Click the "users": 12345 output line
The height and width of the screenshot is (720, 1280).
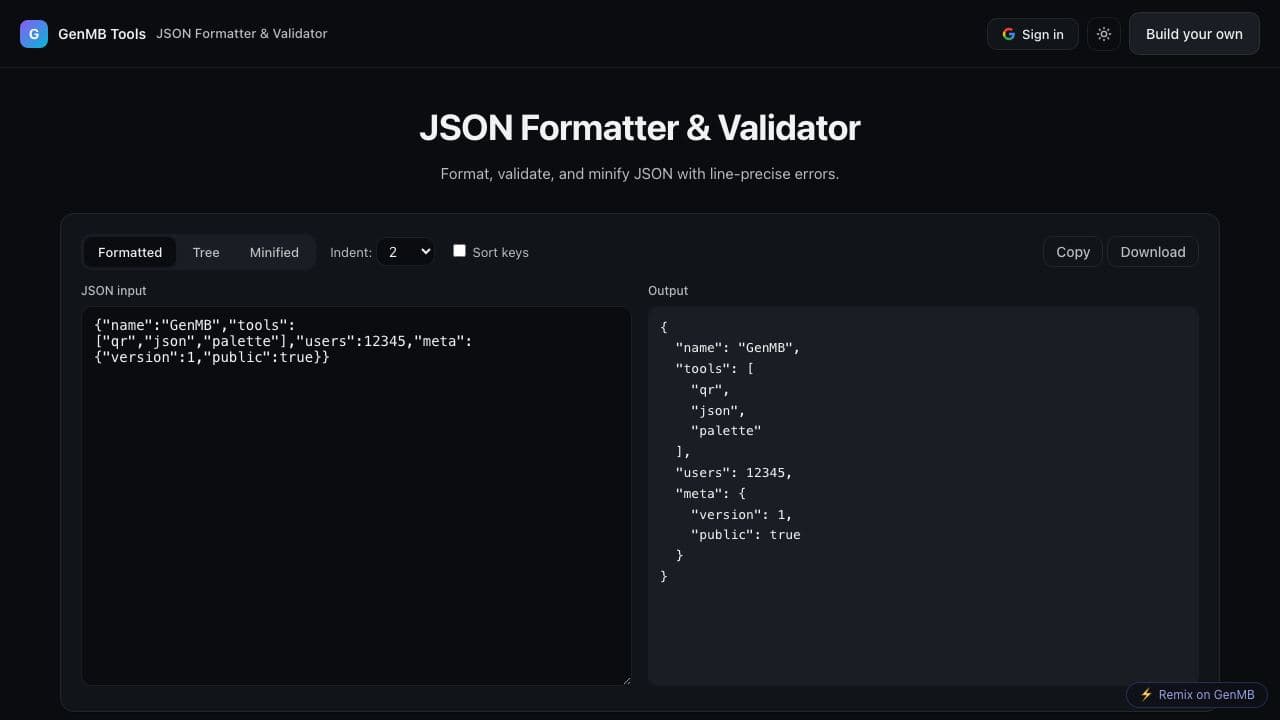[733, 473]
